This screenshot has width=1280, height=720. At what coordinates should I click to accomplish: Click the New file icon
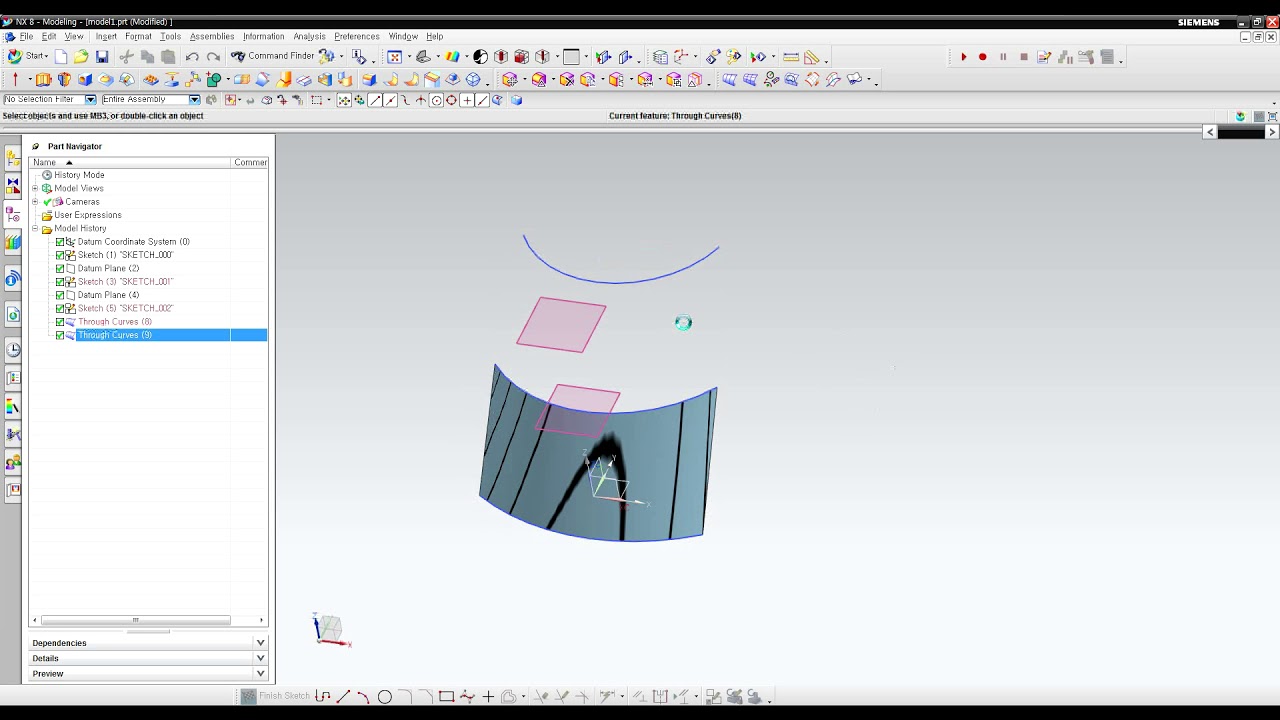[61, 57]
